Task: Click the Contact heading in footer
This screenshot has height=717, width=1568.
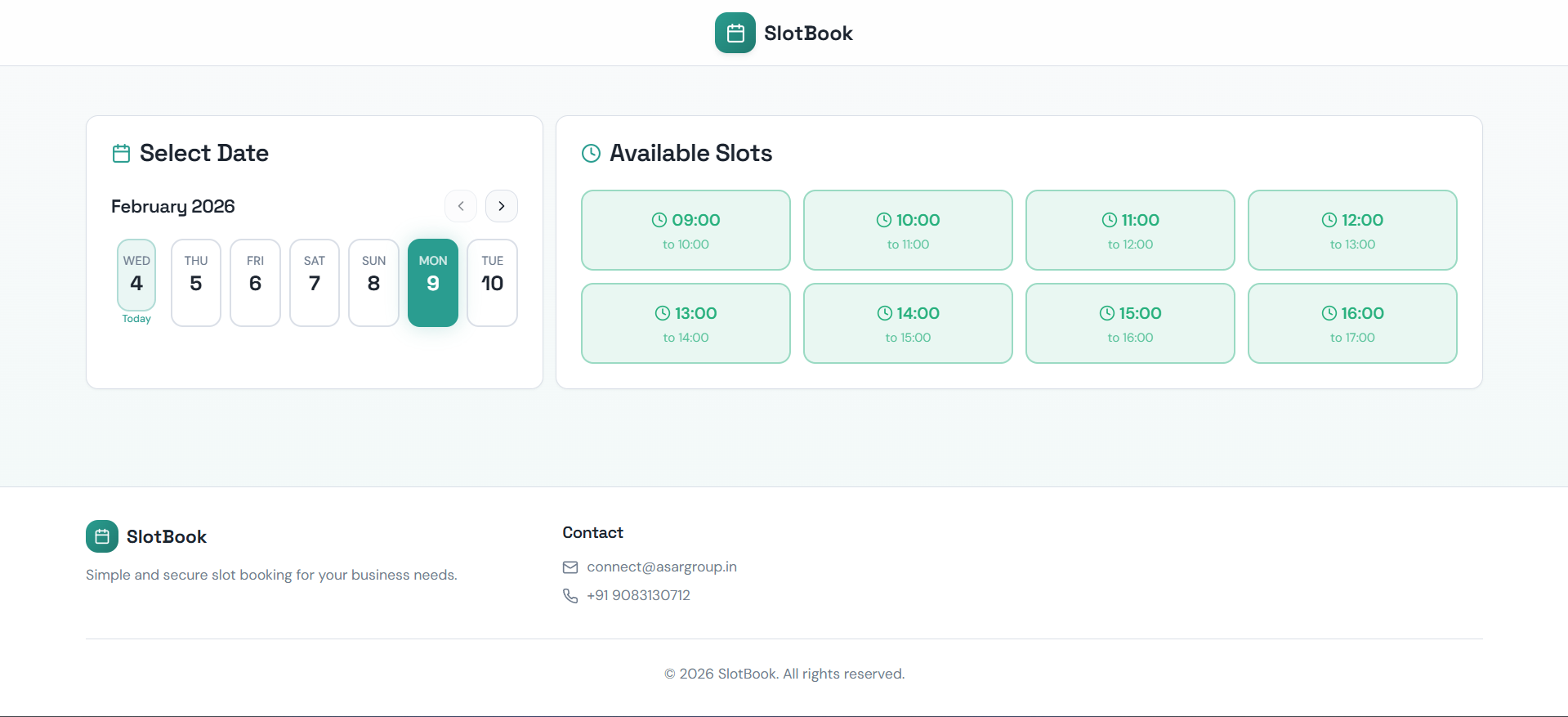Action: click(592, 533)
